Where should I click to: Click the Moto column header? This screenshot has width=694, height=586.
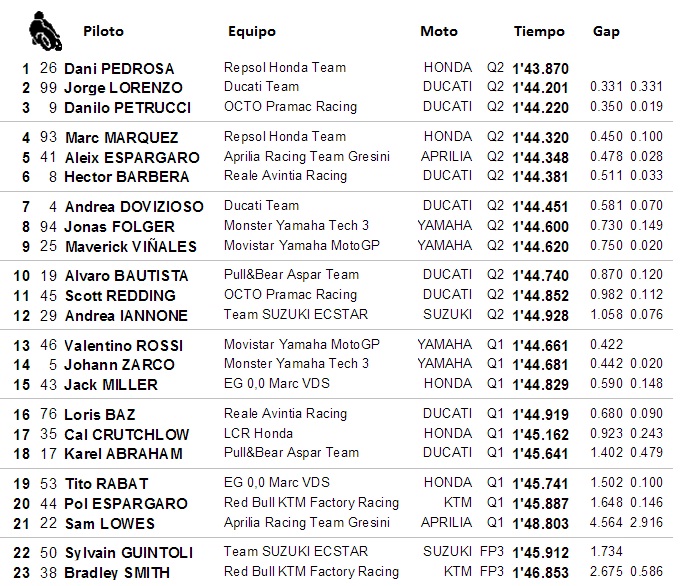tap(439, 31)
